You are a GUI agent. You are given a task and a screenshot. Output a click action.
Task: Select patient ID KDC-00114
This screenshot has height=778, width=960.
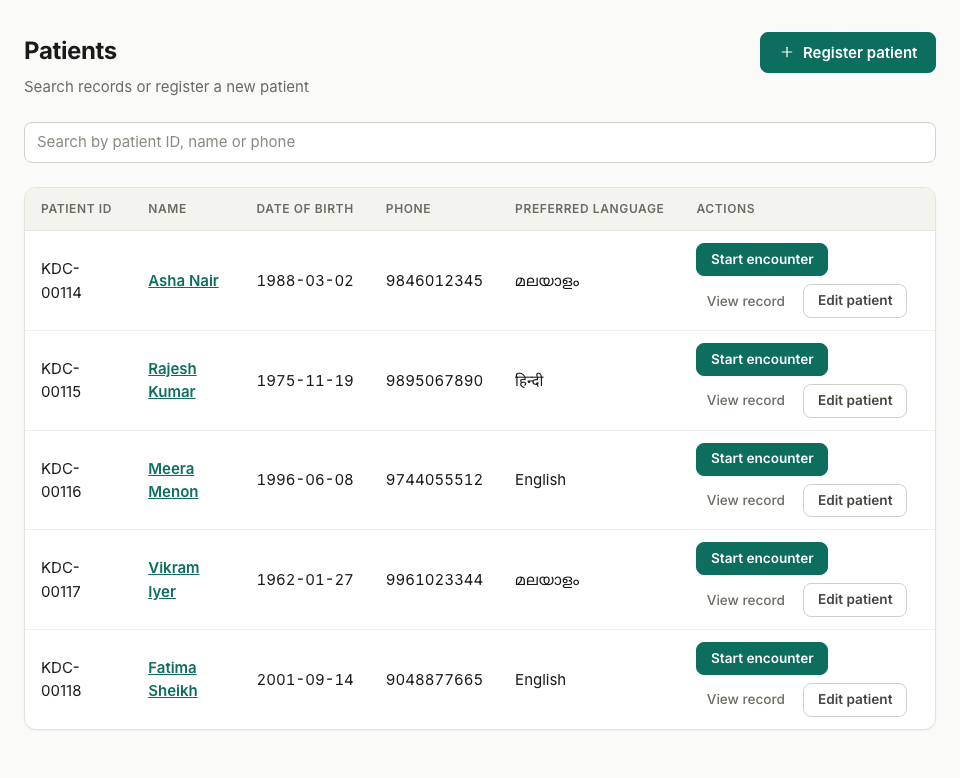(x=61, y=281)
